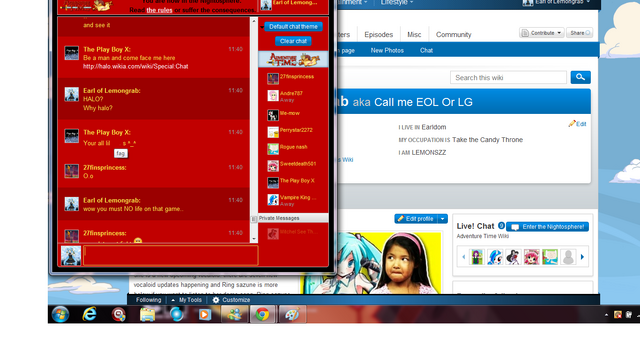Click chat scrollbar up arrow
The width and height of the screenshot is (640, 360).
tap(254, 21)
